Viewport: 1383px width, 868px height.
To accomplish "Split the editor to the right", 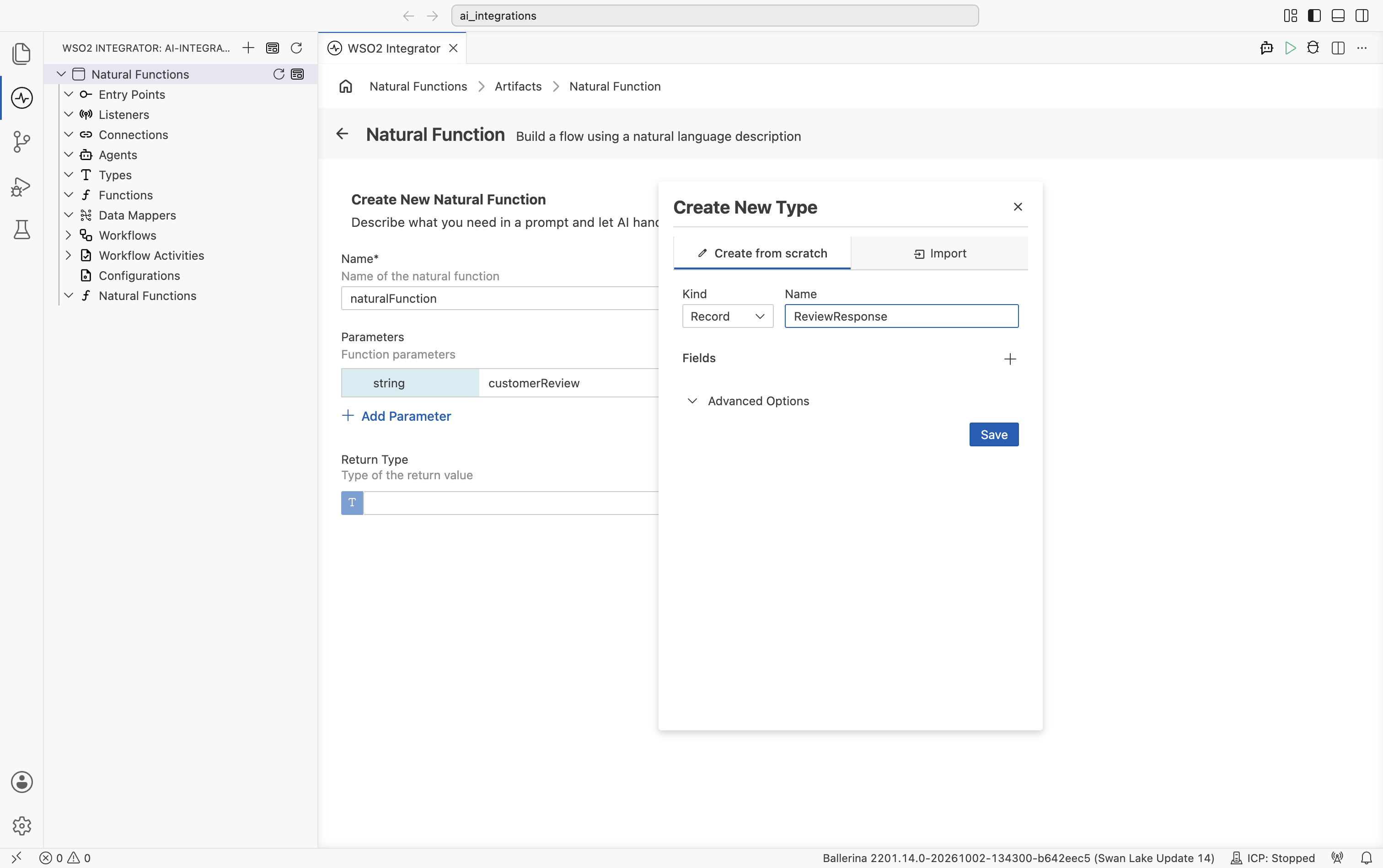I will (x=1338, y=48).
